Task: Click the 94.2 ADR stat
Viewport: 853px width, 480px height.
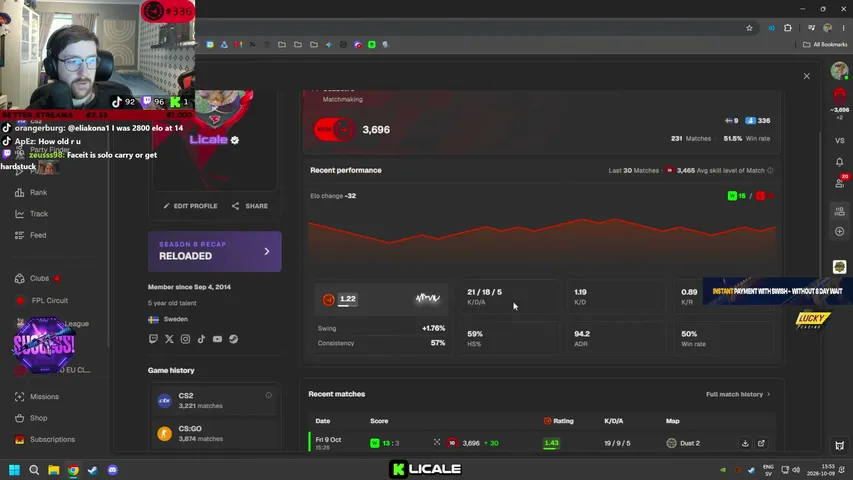Action: pos(616,339)
